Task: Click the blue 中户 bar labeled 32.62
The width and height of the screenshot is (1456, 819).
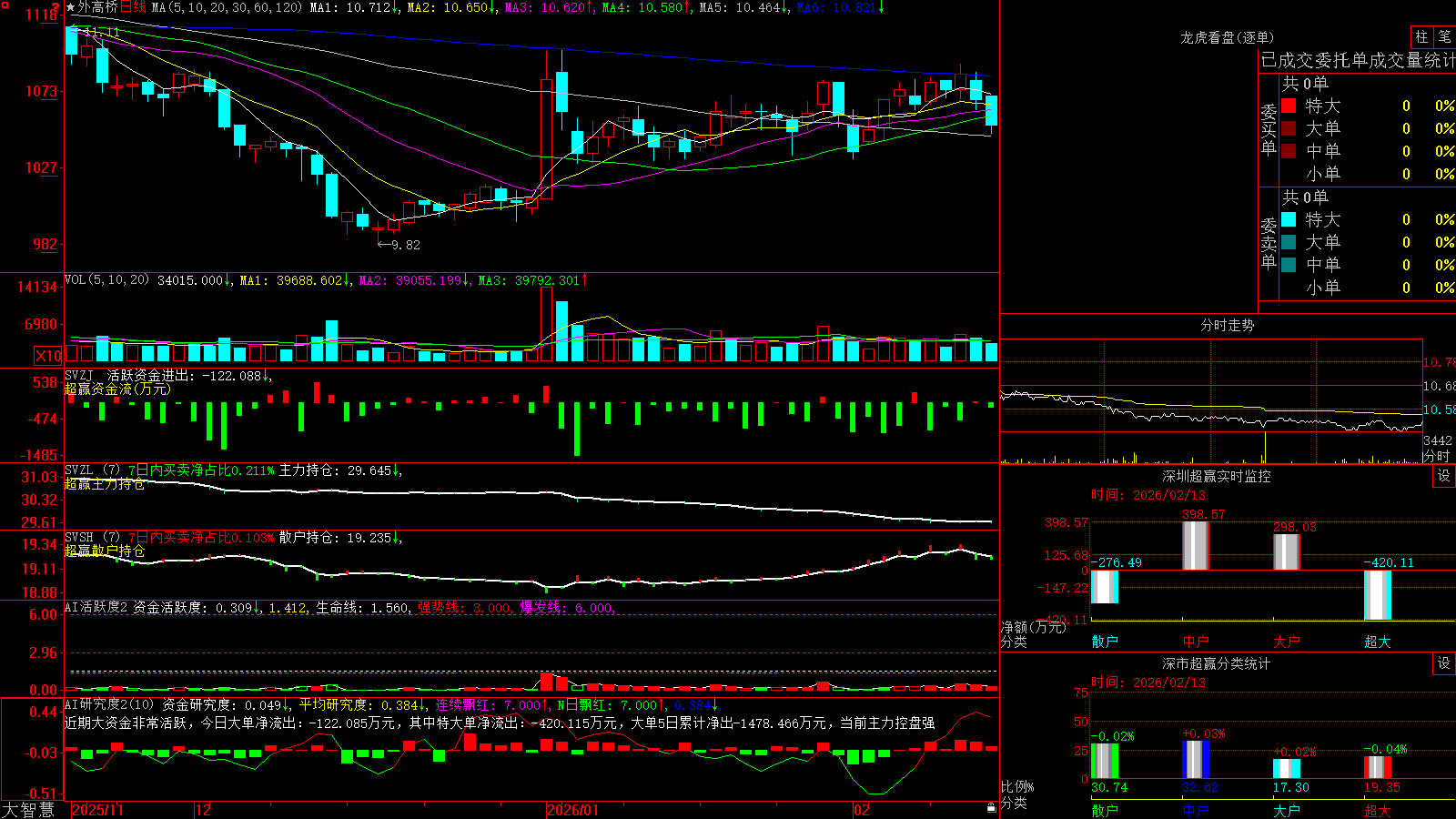Action: pyautogui.click(x=1196, y=760)
